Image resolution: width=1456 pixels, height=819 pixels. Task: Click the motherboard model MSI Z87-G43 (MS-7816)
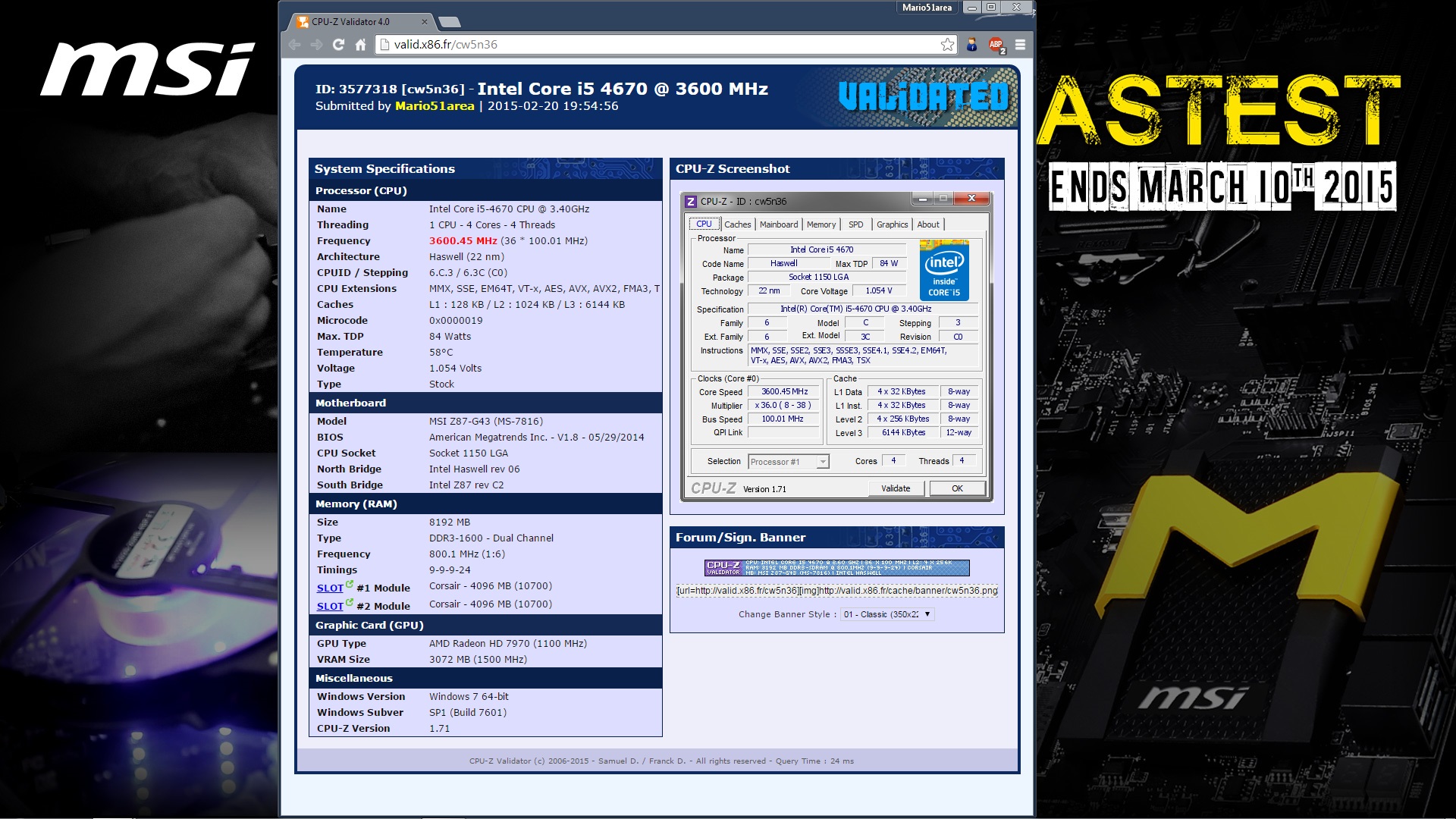pos(486,422)
